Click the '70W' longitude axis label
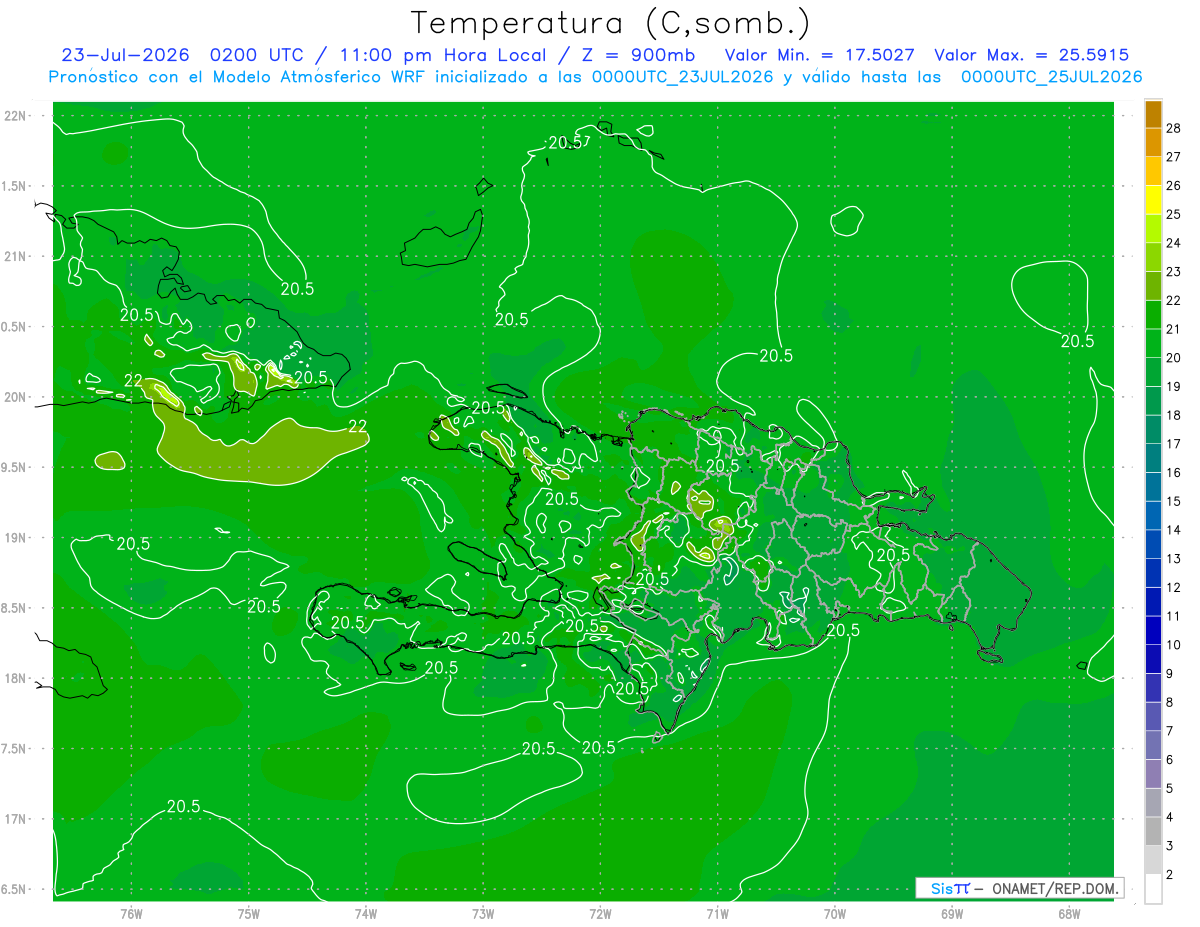 pos(835,914)
